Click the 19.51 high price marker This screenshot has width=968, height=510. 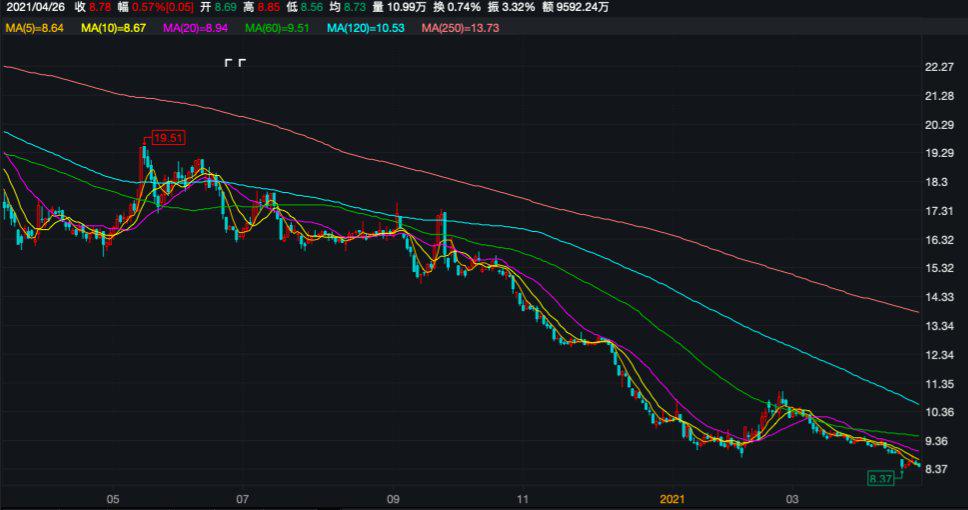(x=168, y=138)
